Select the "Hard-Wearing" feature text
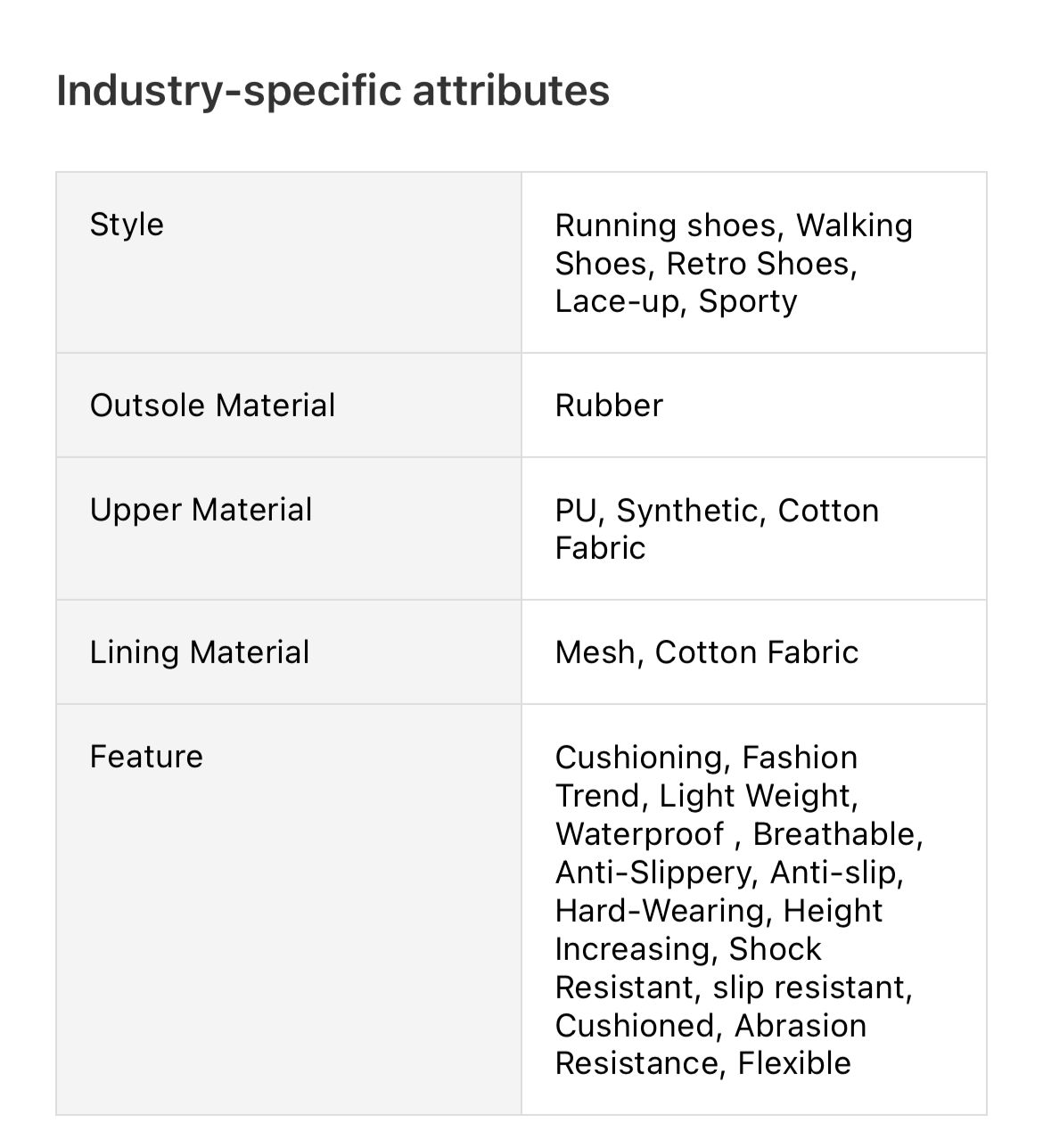This screenshot has width=1043, height=1148. tap(660, 911)
